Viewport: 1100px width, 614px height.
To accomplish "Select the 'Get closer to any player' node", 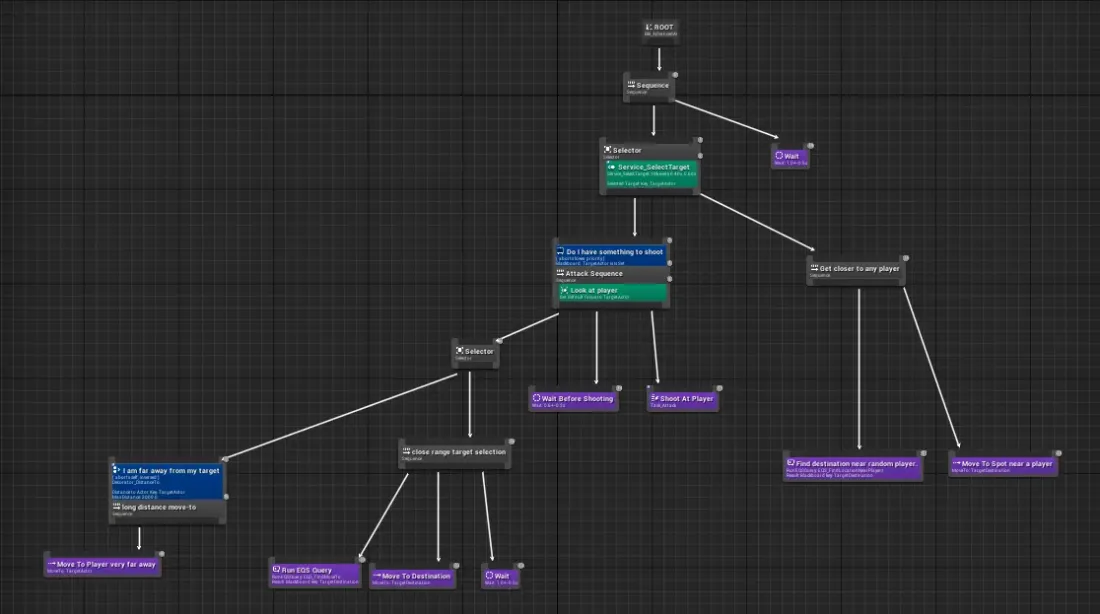I will click(x=855, y=270).
